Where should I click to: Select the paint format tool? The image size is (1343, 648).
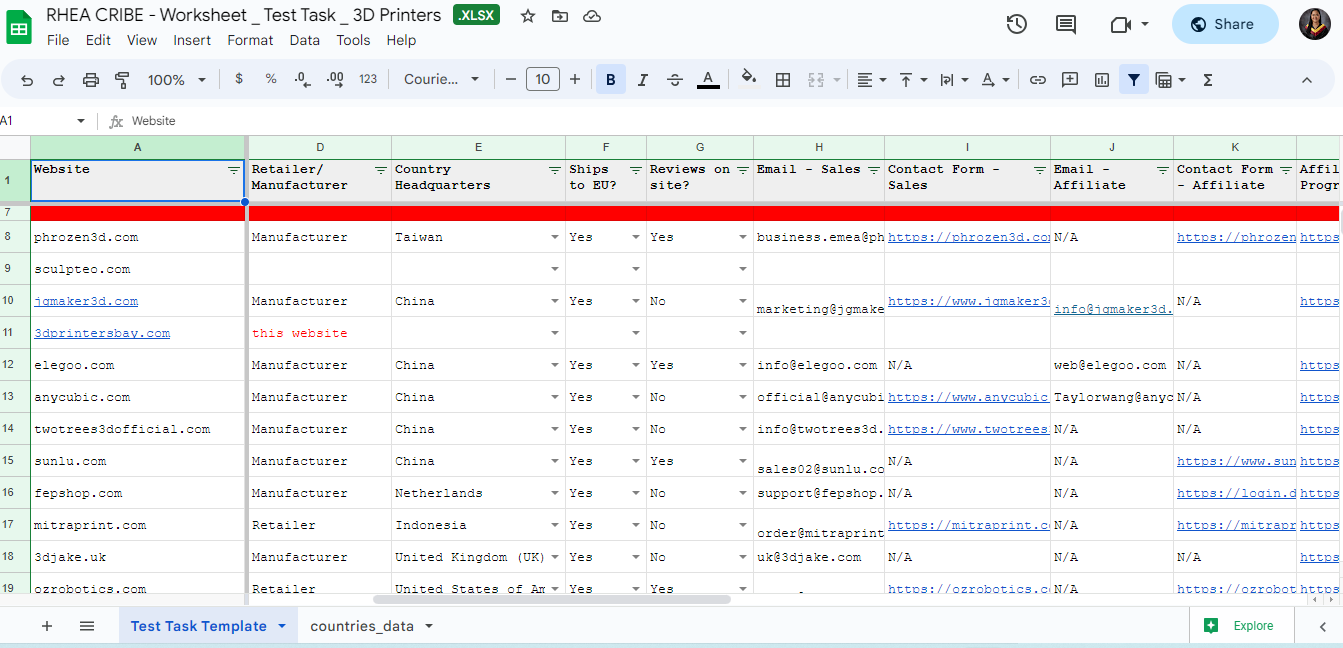click(123, 80)
